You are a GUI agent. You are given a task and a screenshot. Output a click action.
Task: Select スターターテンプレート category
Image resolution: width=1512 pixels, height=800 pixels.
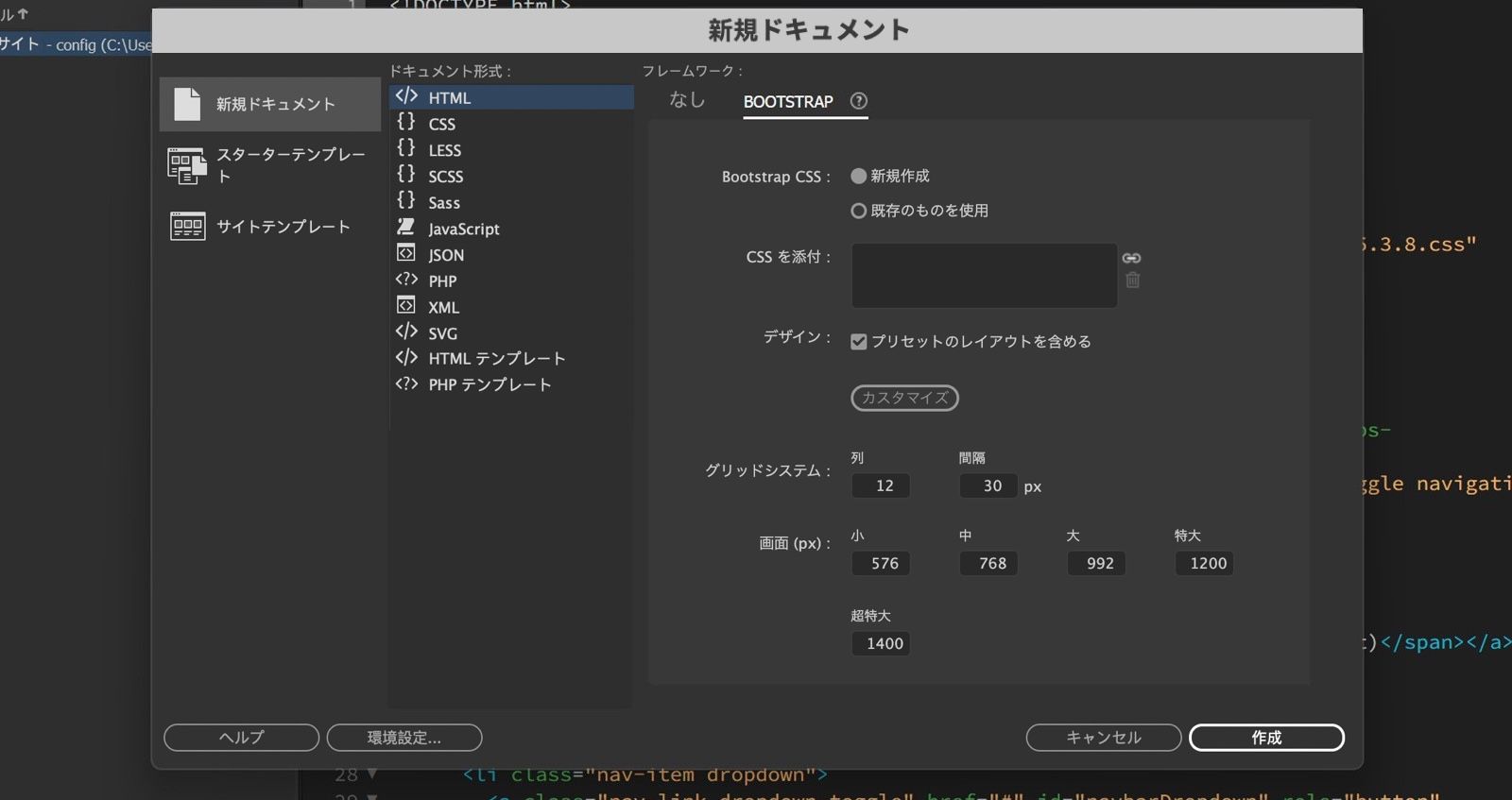[x=270, y=165]
